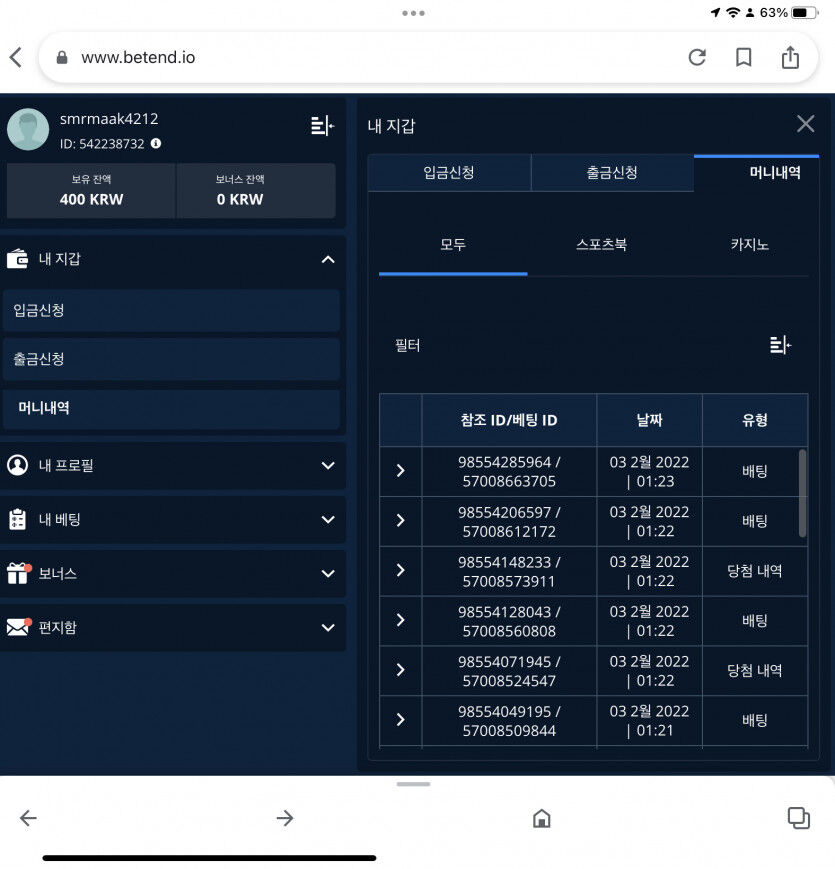Expand the 내 베팅 section chevron

pos(328,520)
